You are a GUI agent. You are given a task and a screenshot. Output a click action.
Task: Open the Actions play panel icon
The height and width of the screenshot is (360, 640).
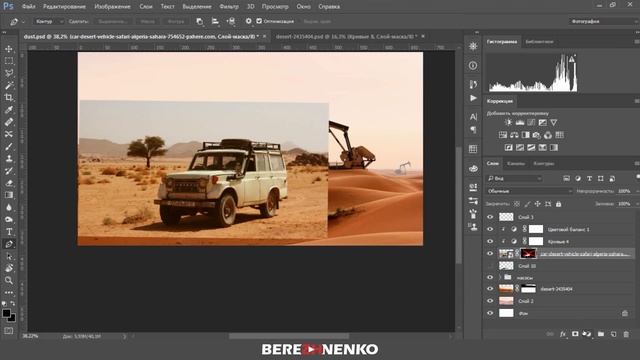[473, 98]
